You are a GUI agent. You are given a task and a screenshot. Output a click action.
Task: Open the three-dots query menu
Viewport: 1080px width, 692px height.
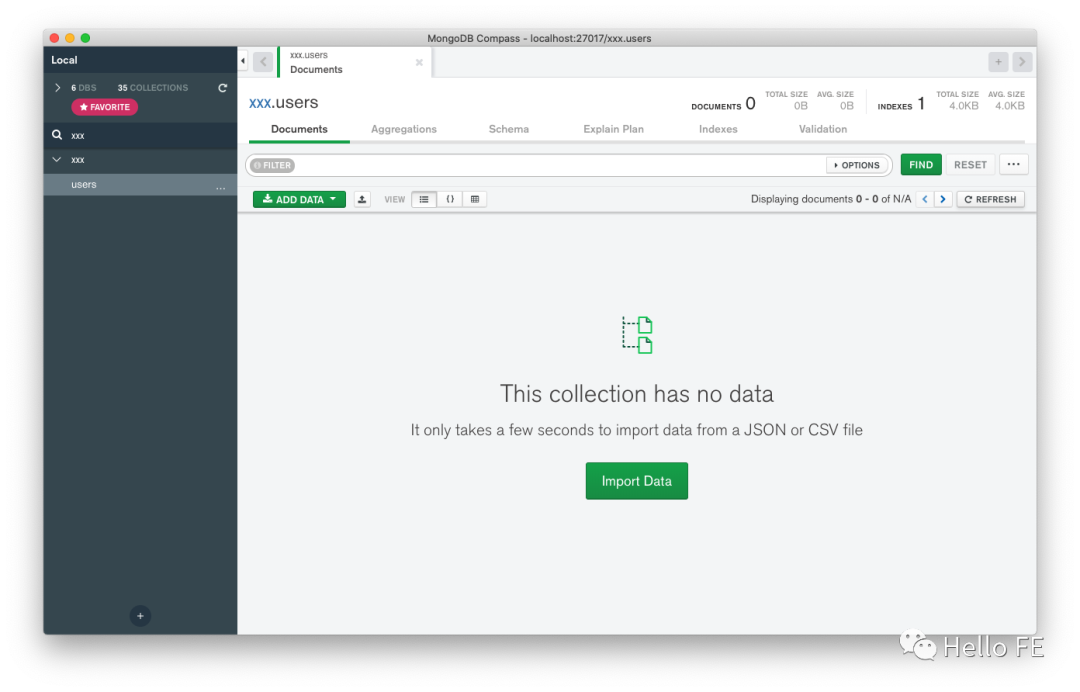point(1013,165)
